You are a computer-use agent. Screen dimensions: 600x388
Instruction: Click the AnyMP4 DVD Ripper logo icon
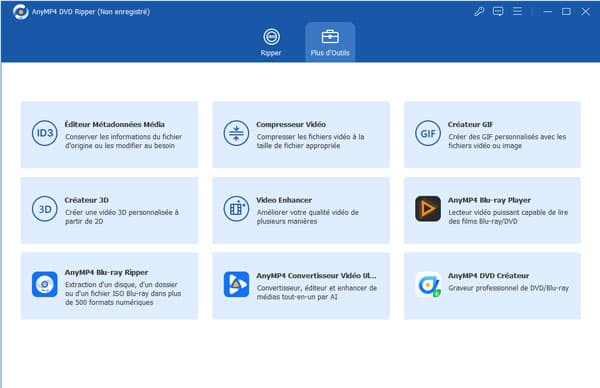click(x=20, y=12)
